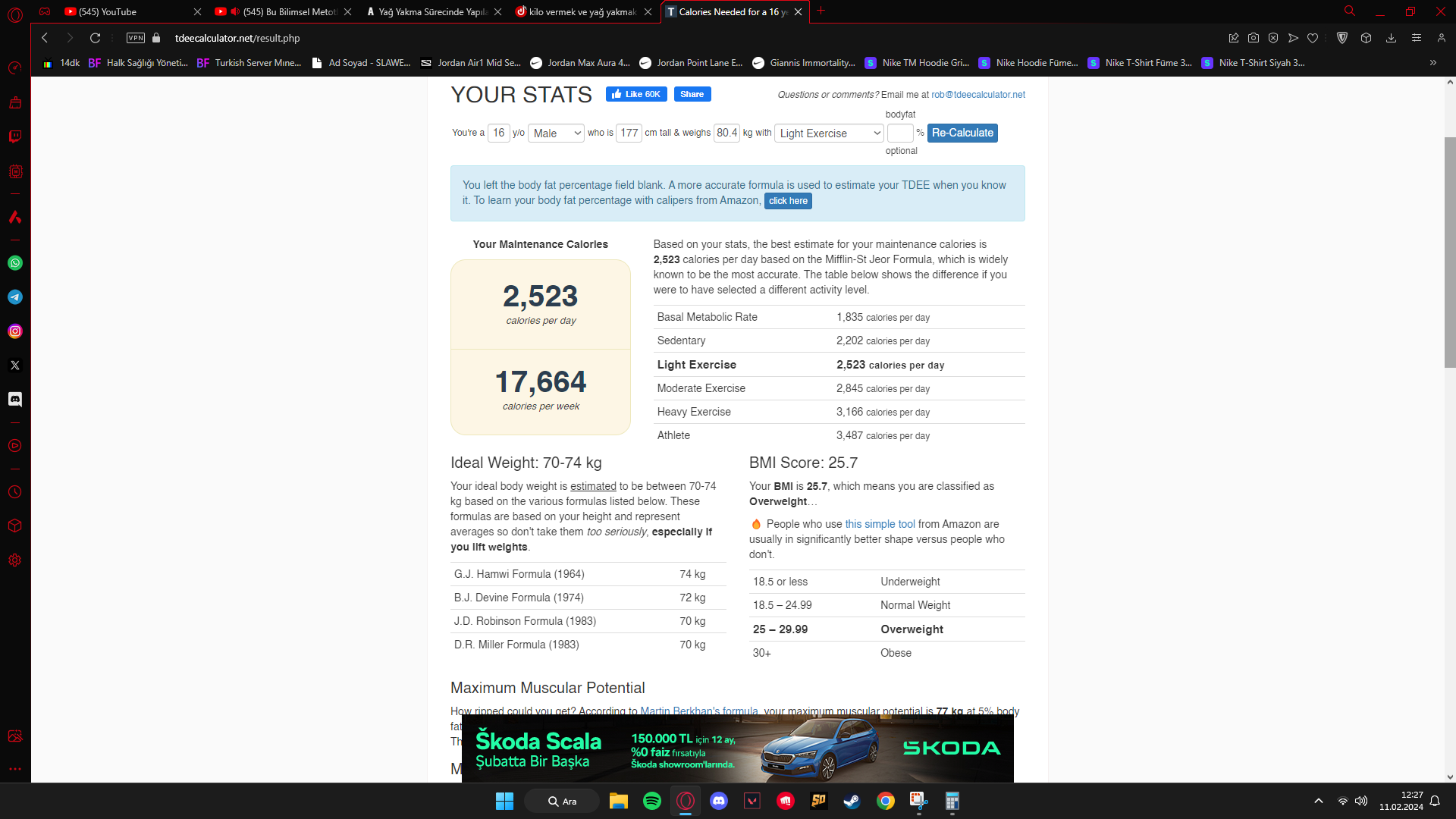Reload the current page

click(x=95, y=38)
